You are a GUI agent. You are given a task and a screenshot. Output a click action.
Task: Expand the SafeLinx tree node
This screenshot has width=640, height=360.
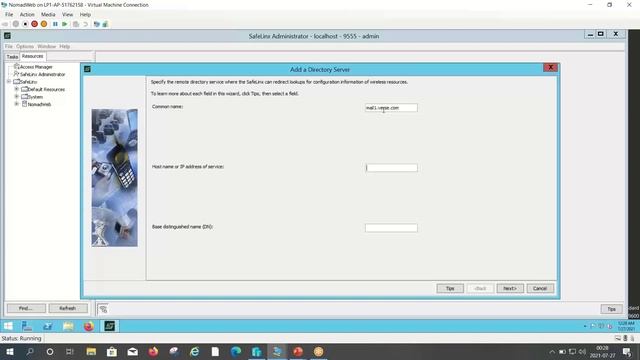point(9,82)
